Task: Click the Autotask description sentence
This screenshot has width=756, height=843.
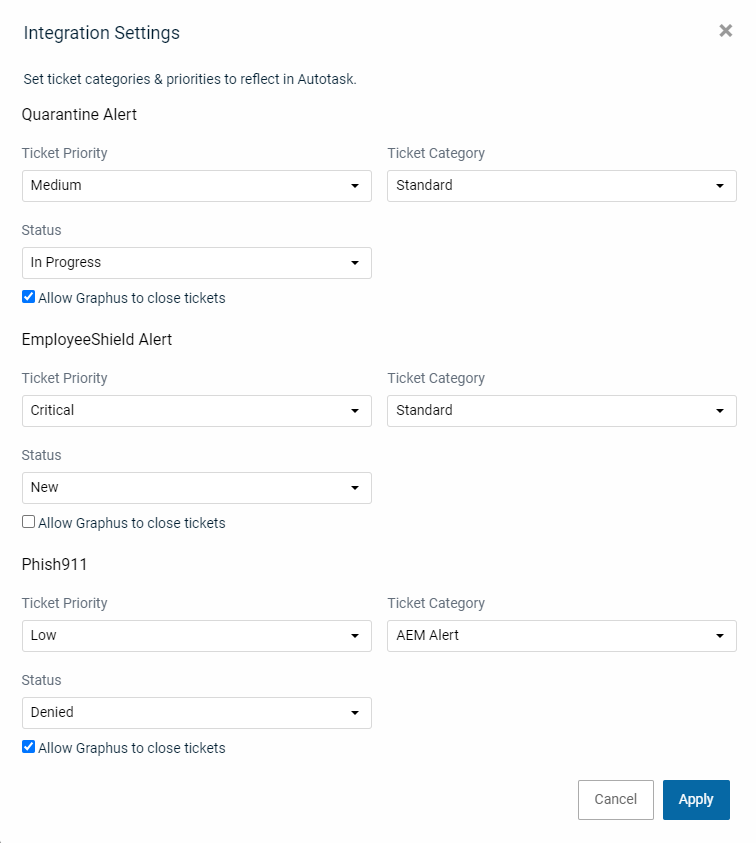Action: (190, 79)
